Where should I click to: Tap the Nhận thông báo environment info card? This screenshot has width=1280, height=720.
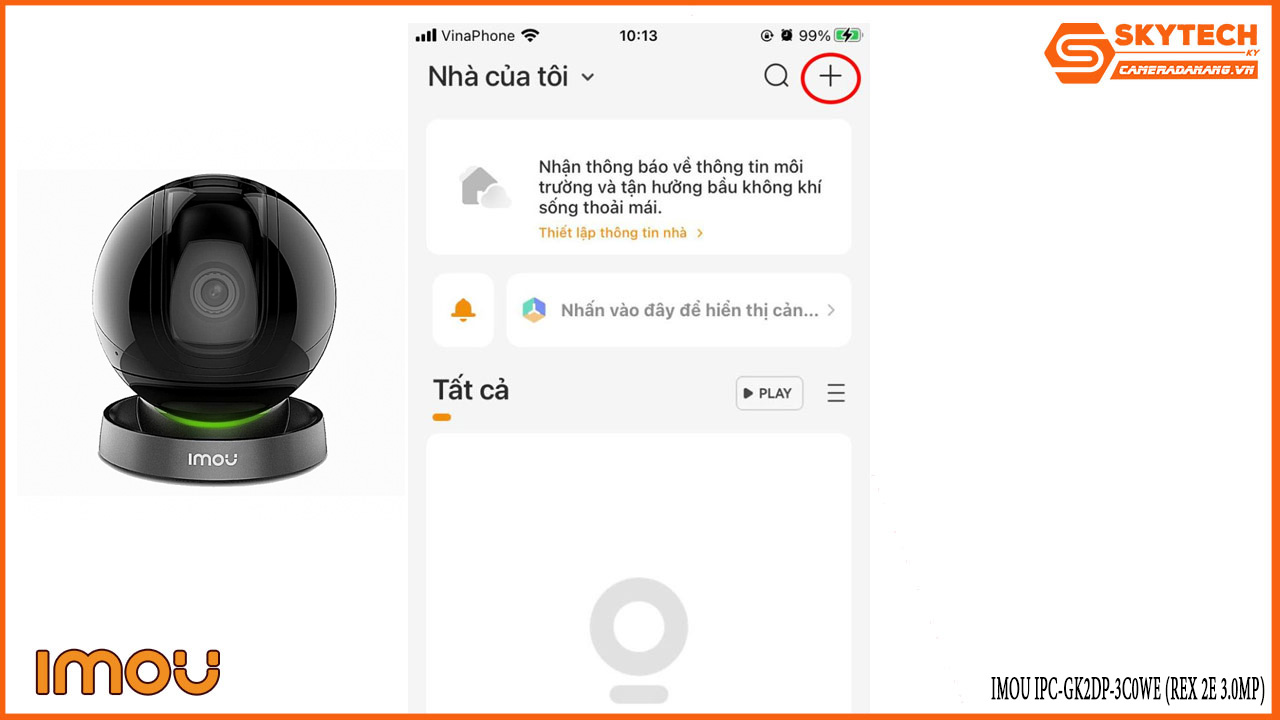[x=639, y=187]
